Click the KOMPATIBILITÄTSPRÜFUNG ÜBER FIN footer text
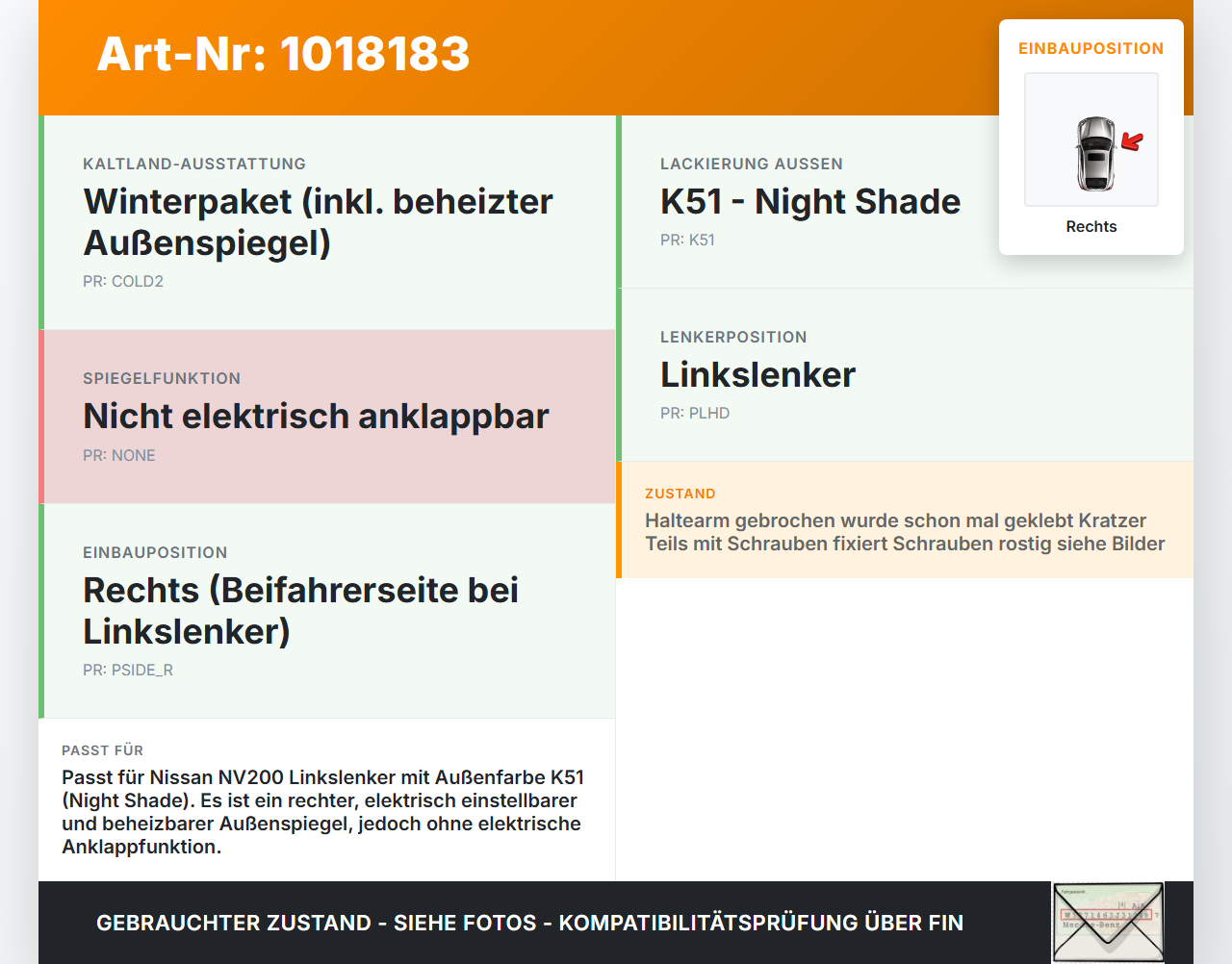 762,923
